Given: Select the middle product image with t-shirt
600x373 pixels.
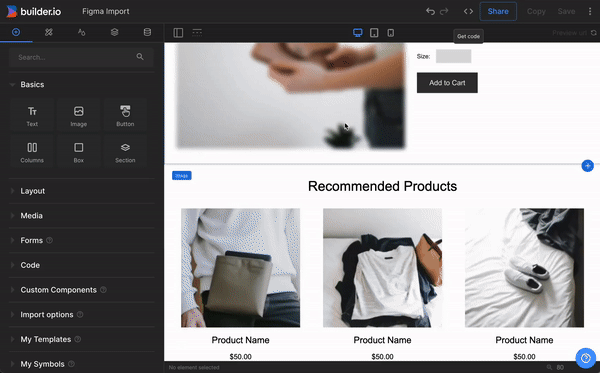Looking at the screenshot, I should click(x=382, y=268).
